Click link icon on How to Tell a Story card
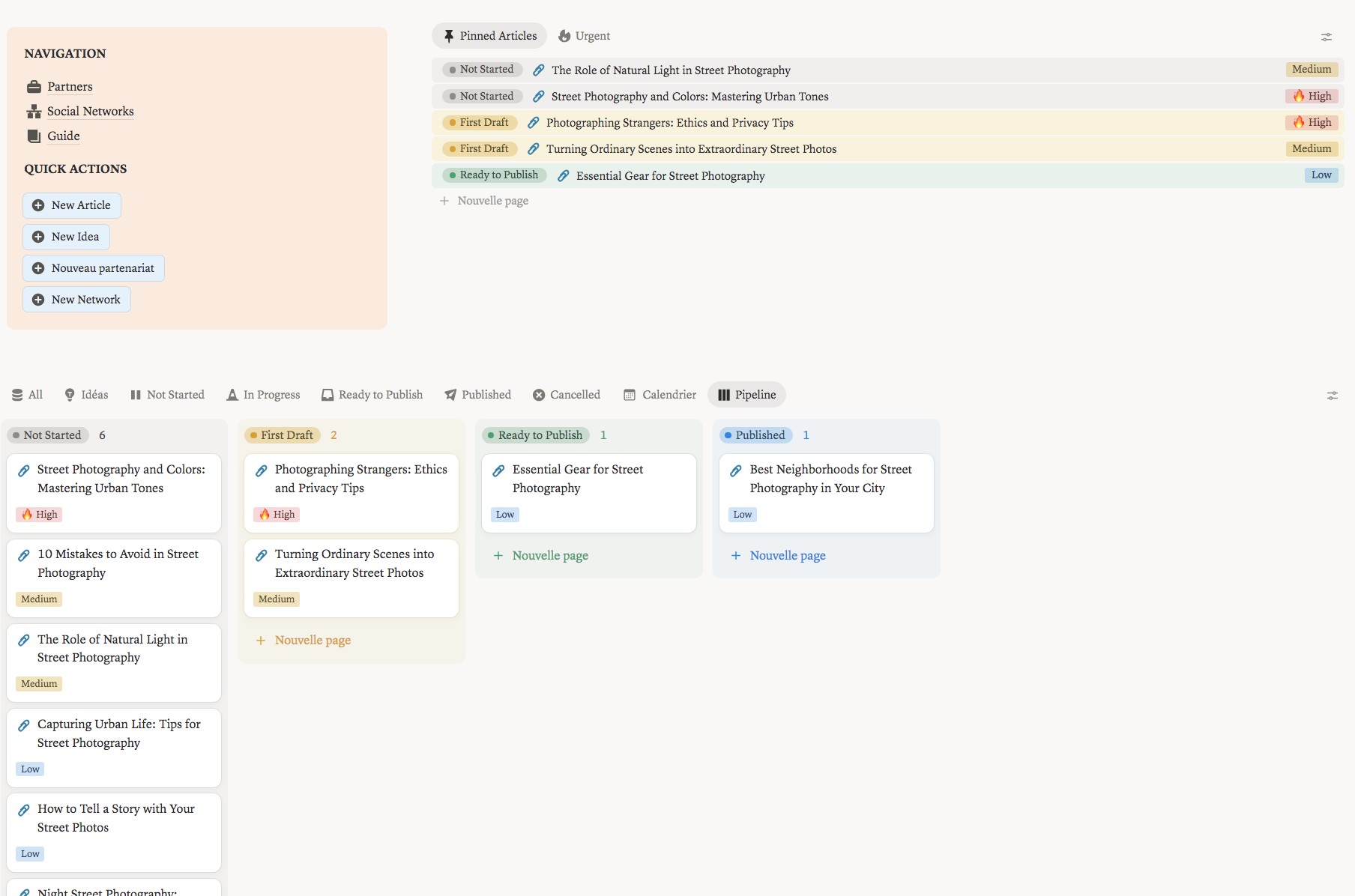This screenshot has width=1355, height=896. coord(24,810)
